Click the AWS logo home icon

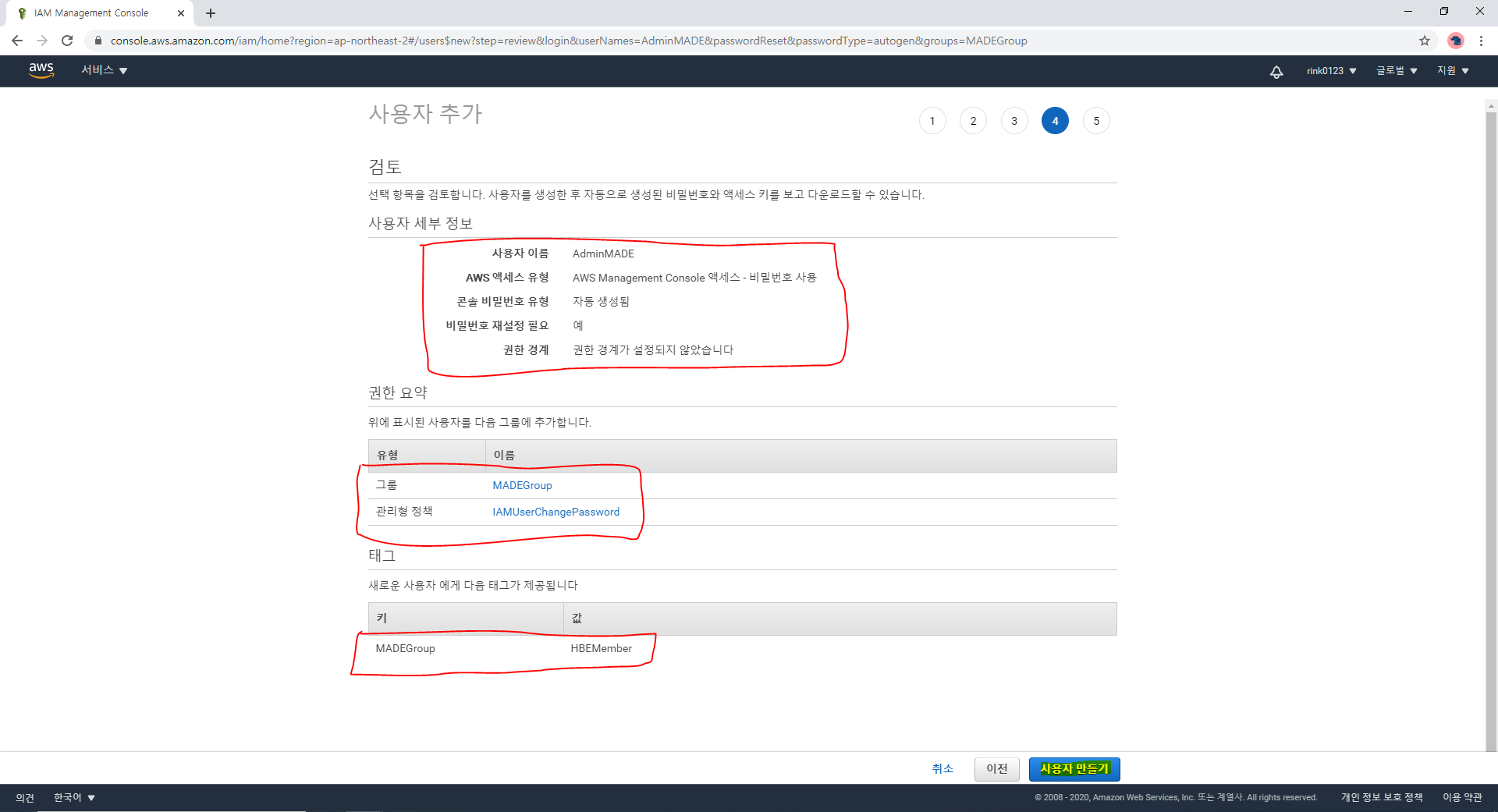41,70
